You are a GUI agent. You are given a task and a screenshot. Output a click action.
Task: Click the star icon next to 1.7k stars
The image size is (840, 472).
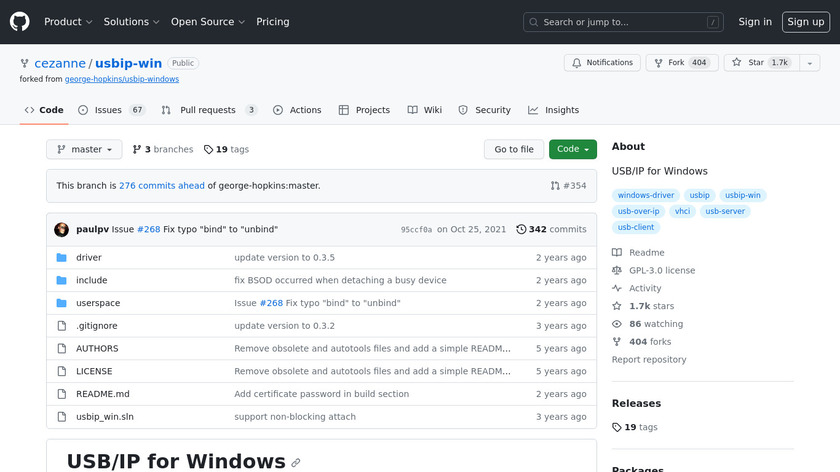[617, 306]
